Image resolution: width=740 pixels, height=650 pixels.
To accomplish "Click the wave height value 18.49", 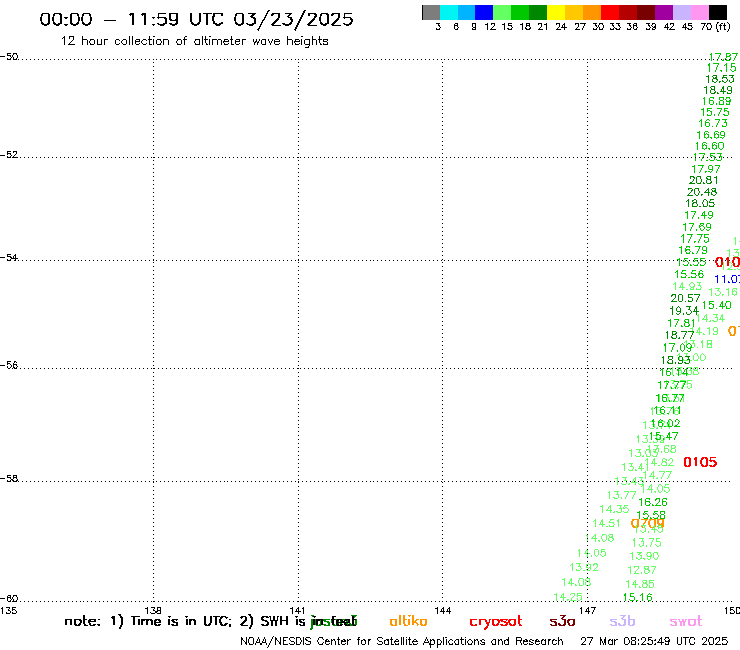I will pyautogui.click(x=718, y=90).
